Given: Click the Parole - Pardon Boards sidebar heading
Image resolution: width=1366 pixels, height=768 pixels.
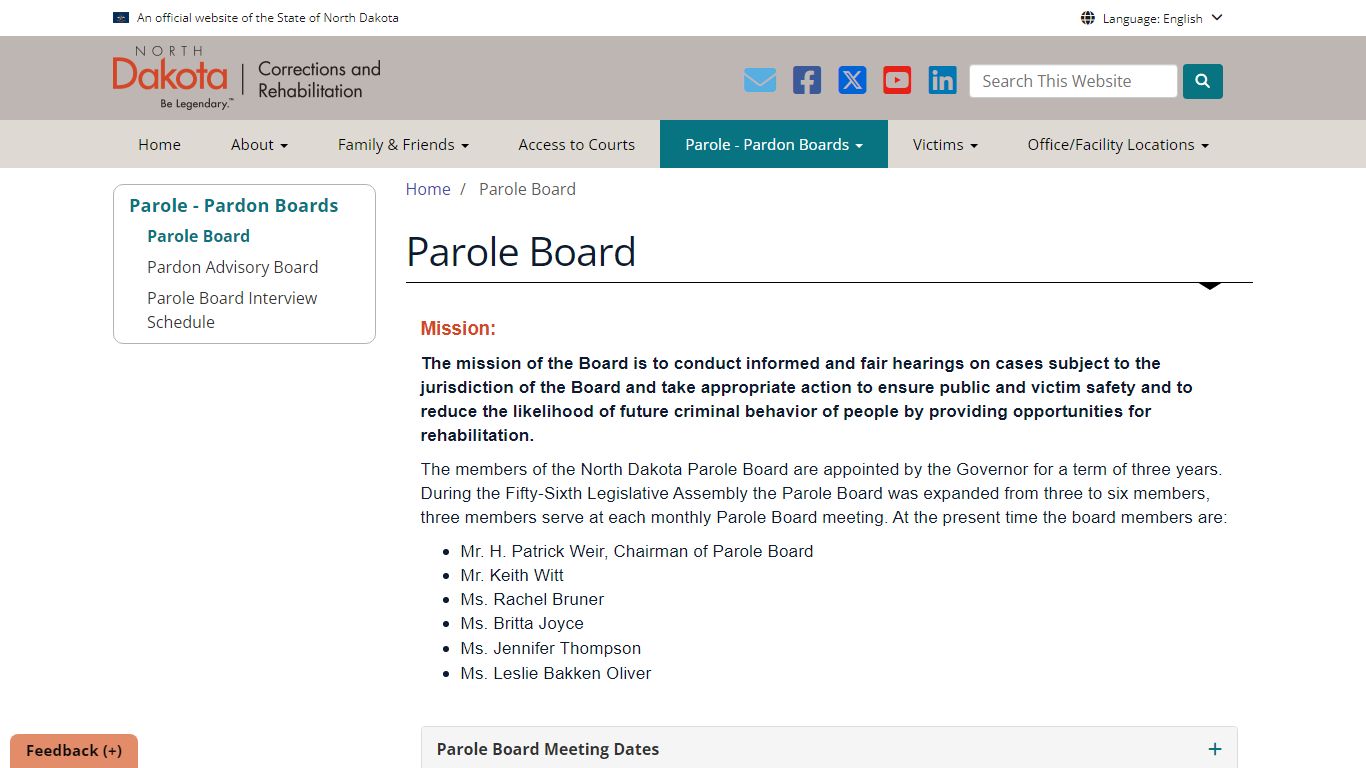Looking at the screenshot, I should tap(233, 205).
